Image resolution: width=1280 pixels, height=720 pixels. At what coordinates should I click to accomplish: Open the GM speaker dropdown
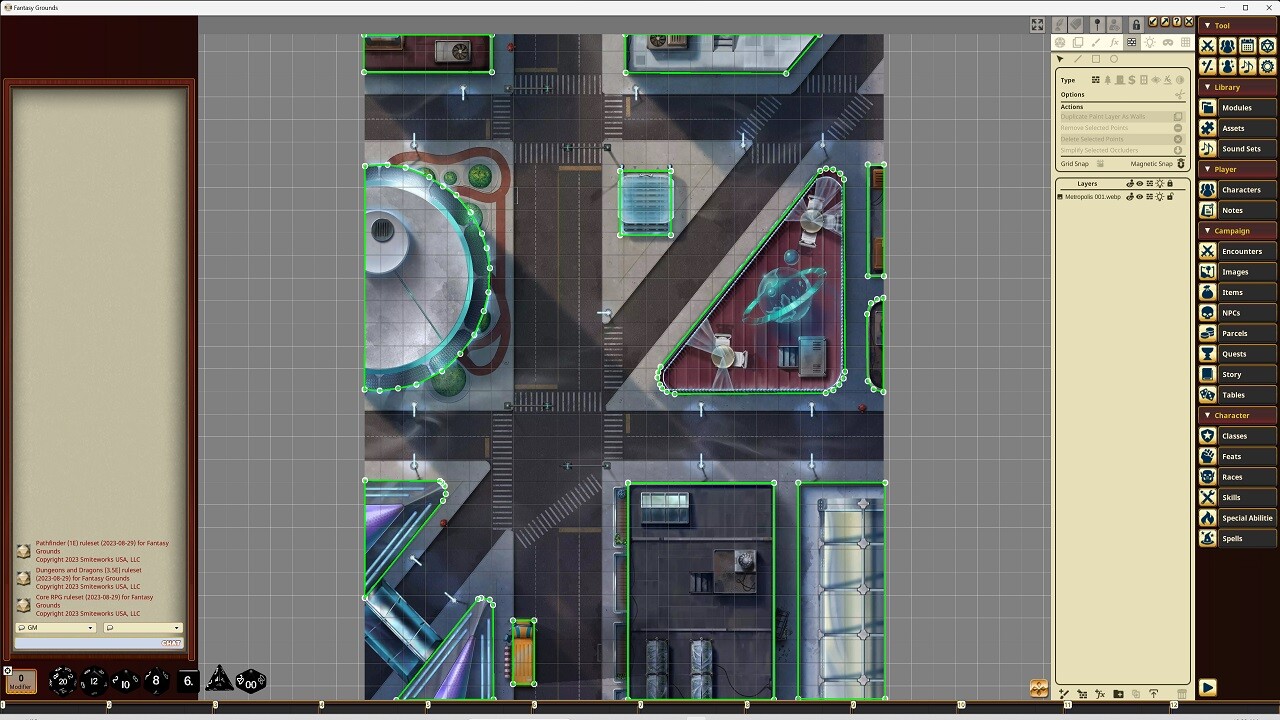pos(56,628)
